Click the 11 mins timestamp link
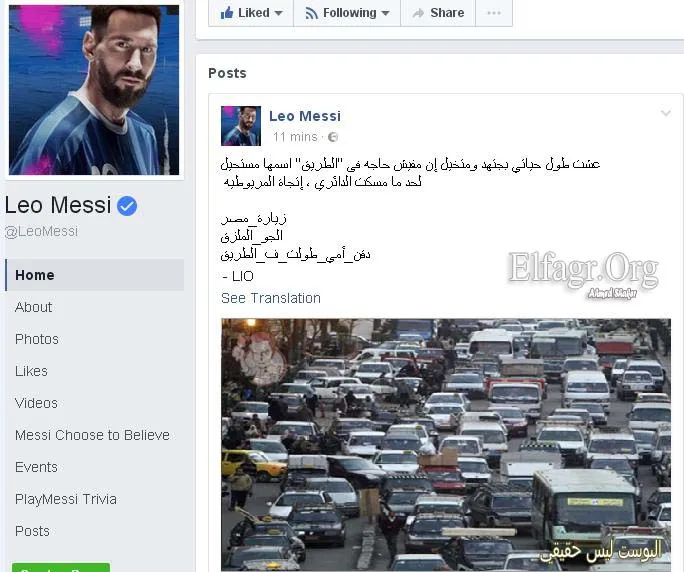The image size is (684, 572). [x=295, y=137]
